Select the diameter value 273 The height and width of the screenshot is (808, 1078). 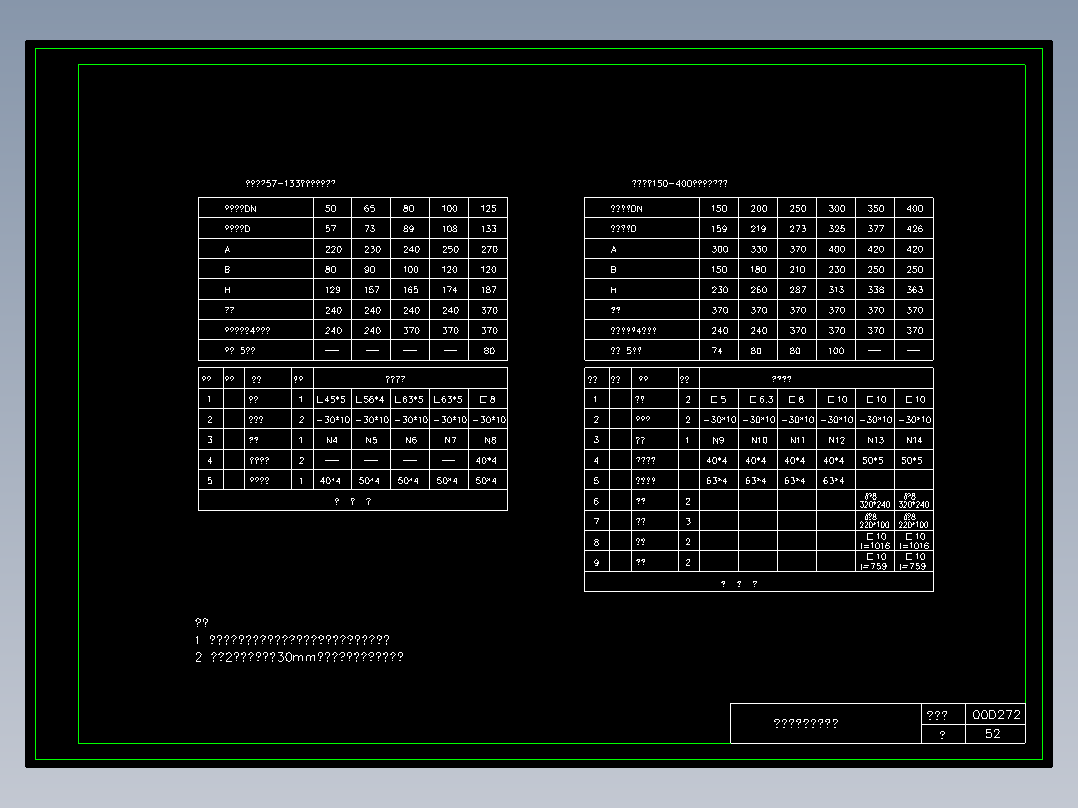798,228
